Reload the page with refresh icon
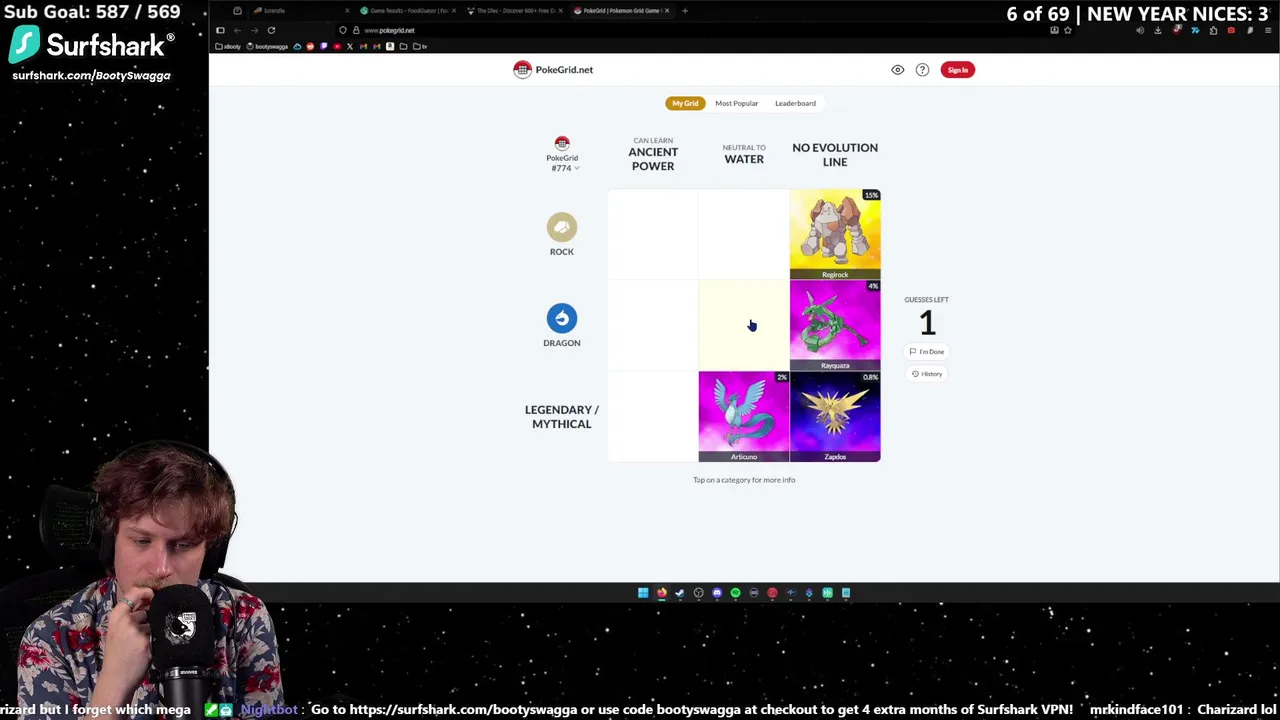Viewport: 1280px width, 720px height. click(x=271, y=30)
